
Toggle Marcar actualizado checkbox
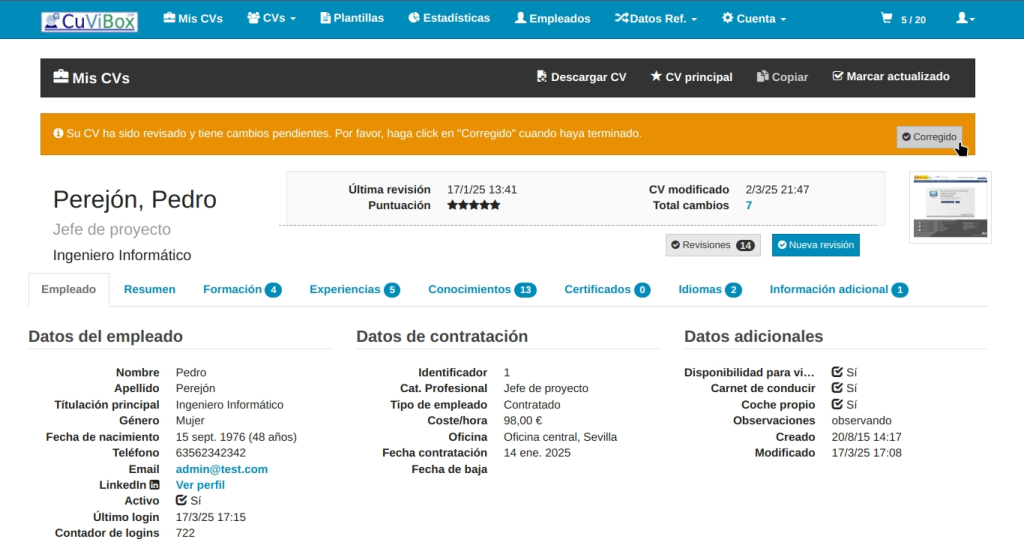click(x=891, y=76)
